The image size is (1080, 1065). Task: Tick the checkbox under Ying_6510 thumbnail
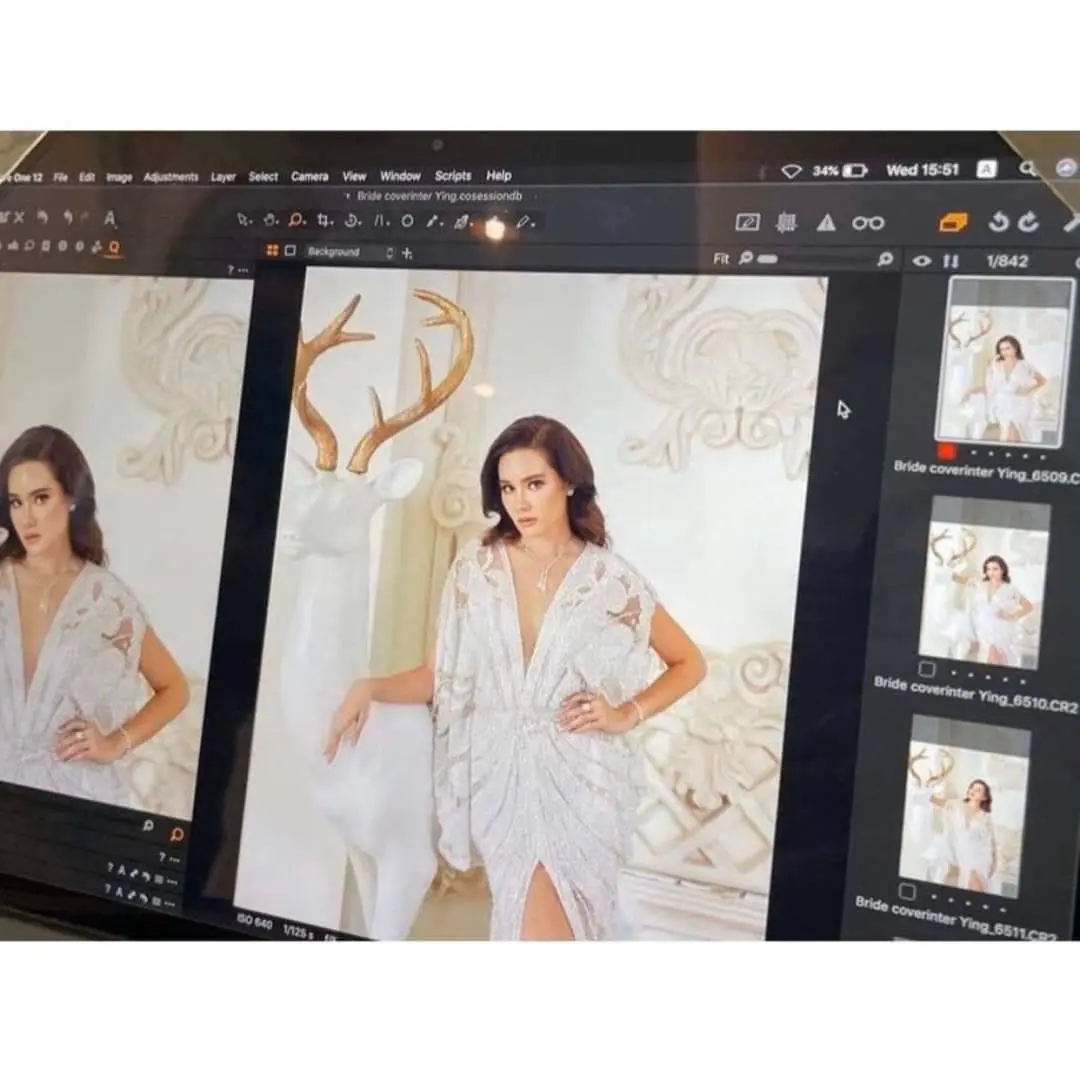click(x=927, y=669)
